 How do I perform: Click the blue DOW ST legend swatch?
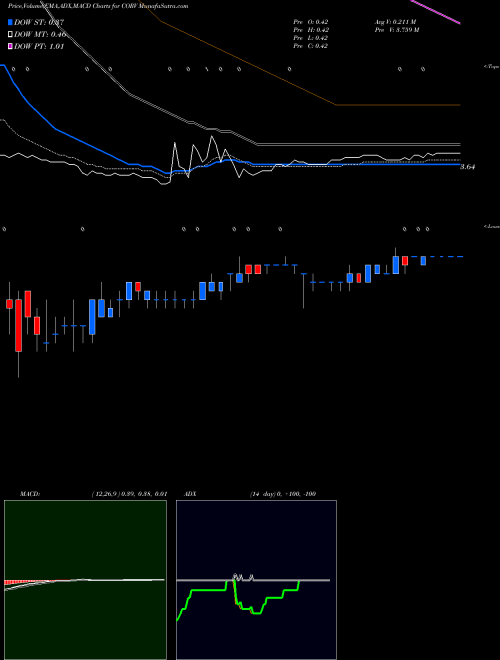pyautogui.click(x=10, y=22)
